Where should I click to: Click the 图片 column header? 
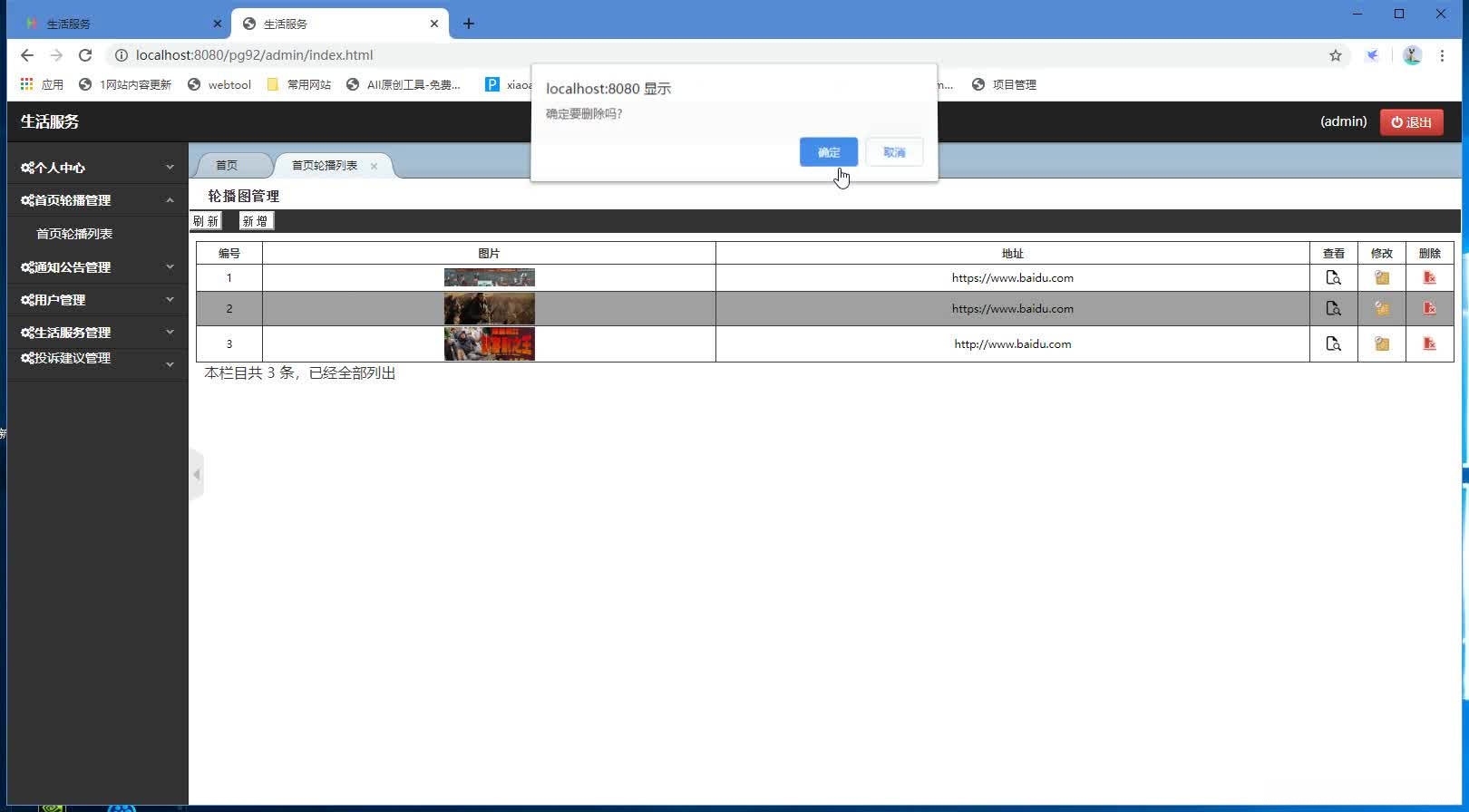(489, 254)
